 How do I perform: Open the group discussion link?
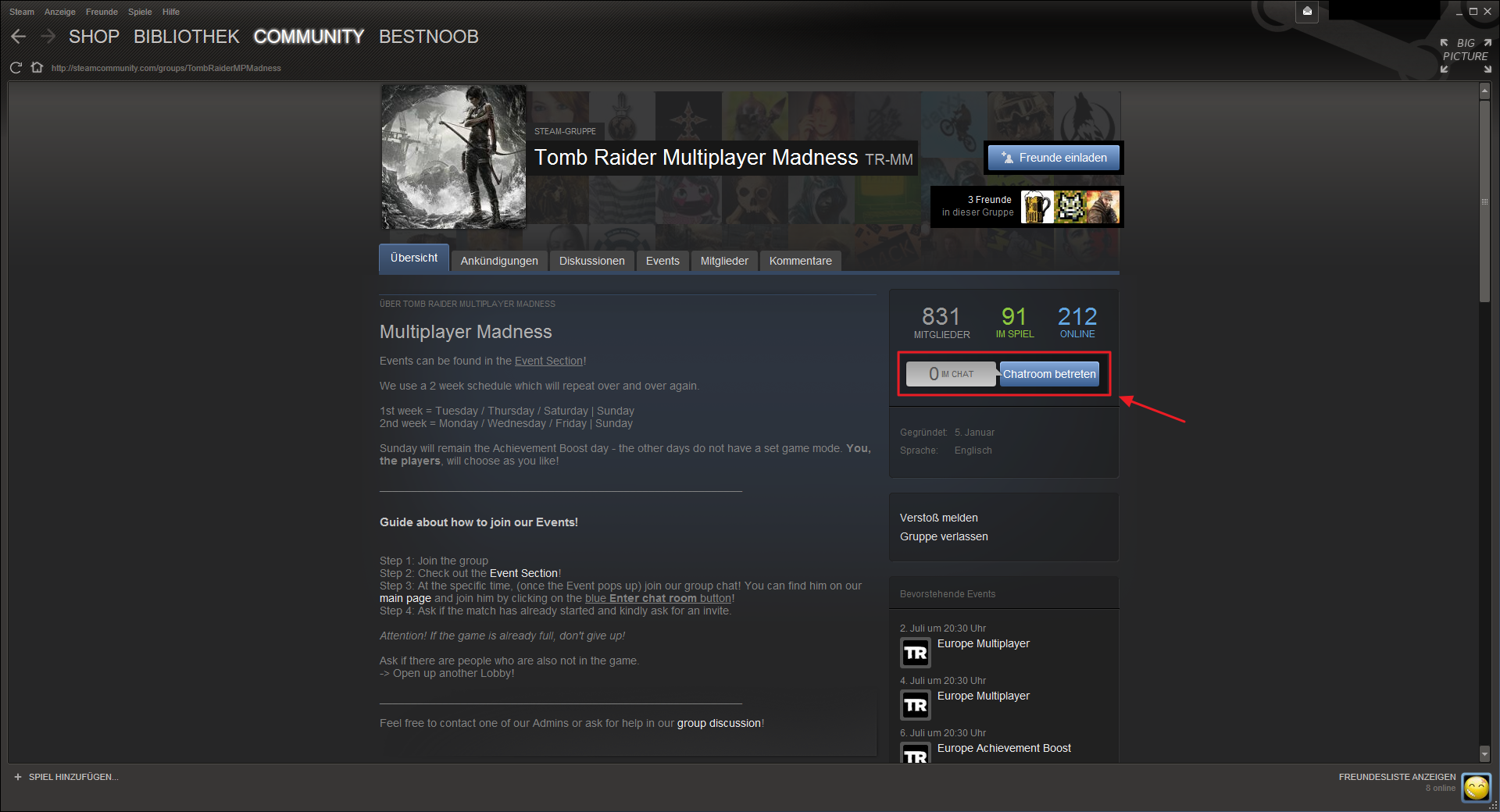pyautogui.click(x=719, y=723)
